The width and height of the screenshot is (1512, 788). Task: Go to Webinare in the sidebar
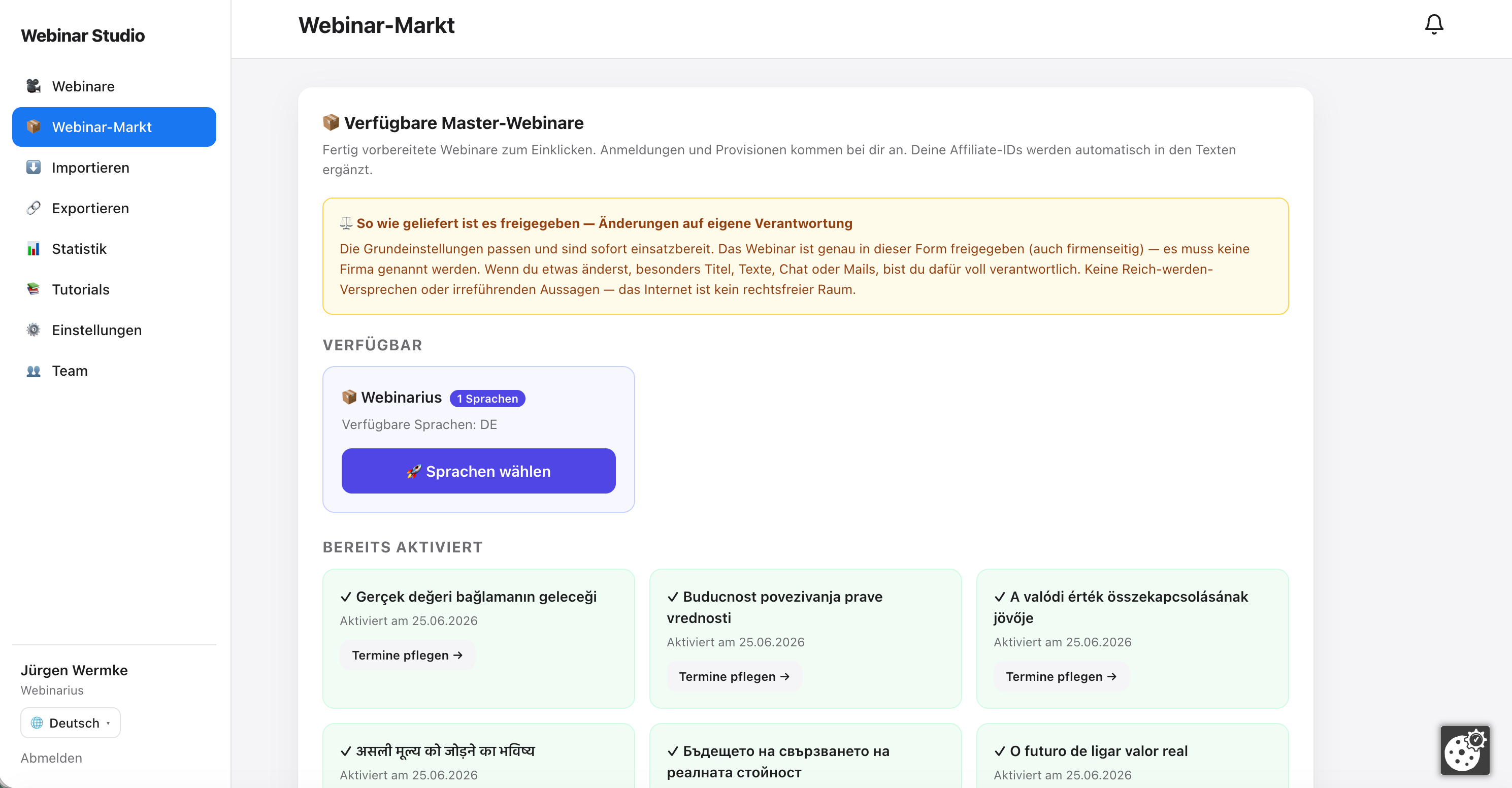(114, 86)
